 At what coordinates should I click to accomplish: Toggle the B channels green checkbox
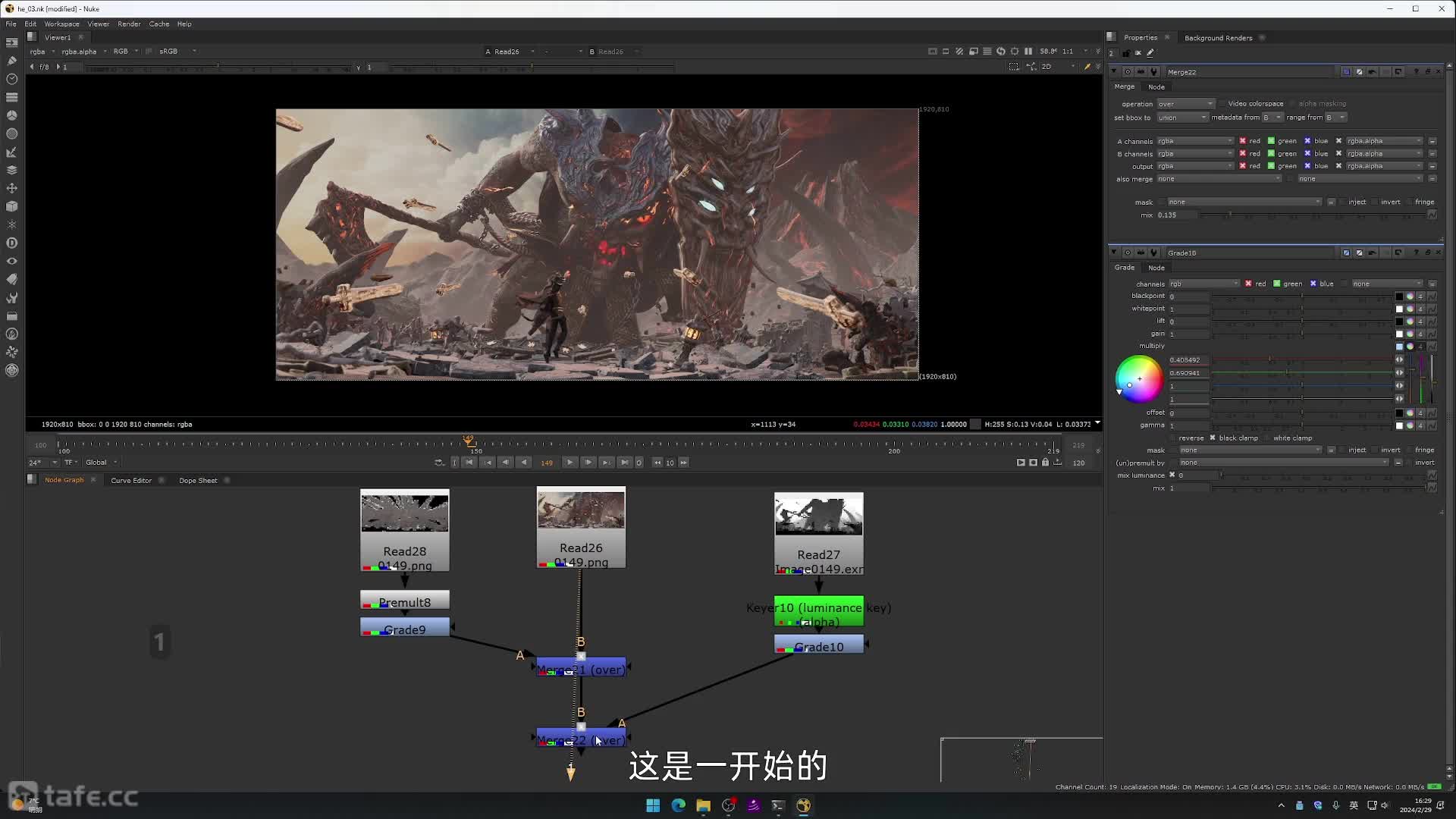(1271, 154)
